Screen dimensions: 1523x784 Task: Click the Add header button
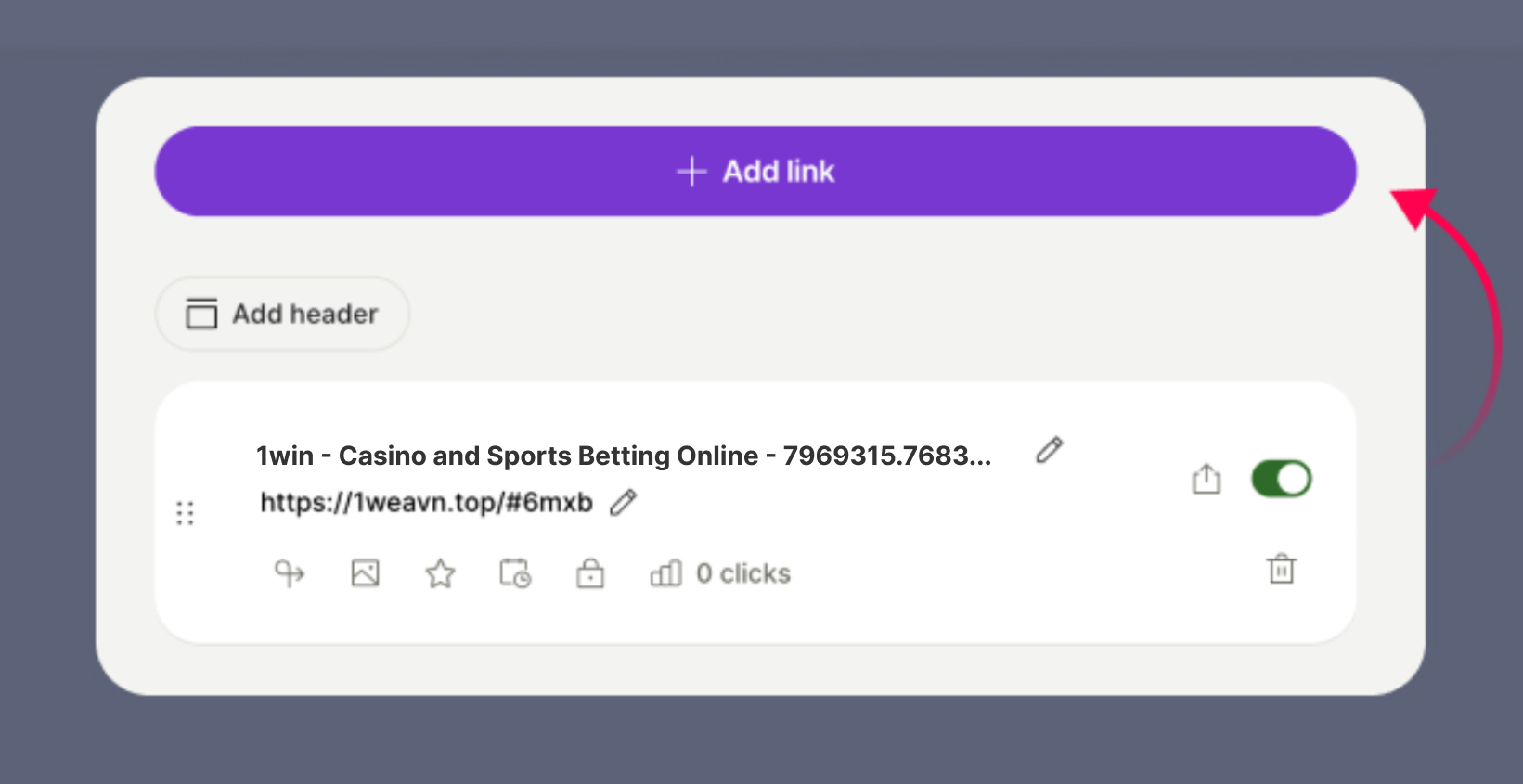[282, 314]
